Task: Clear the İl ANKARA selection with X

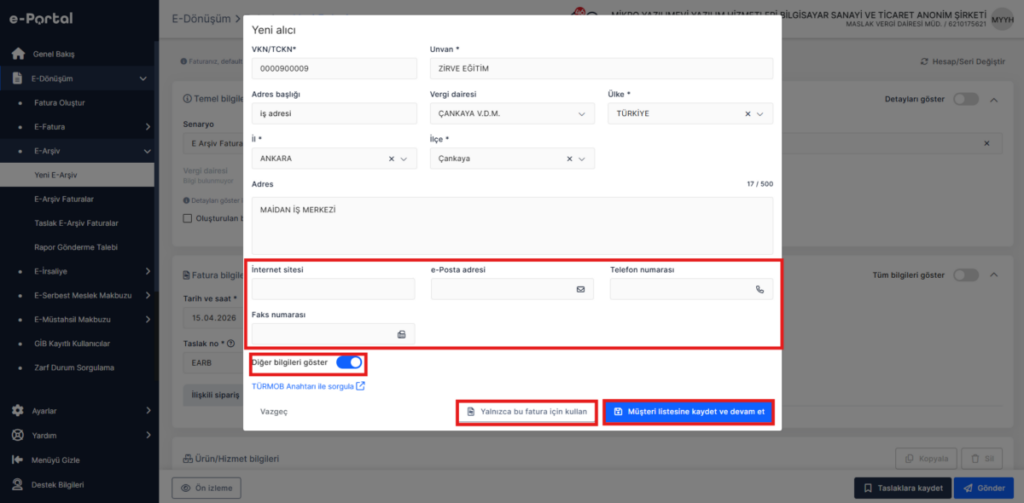Action: [x=391, y=159]
